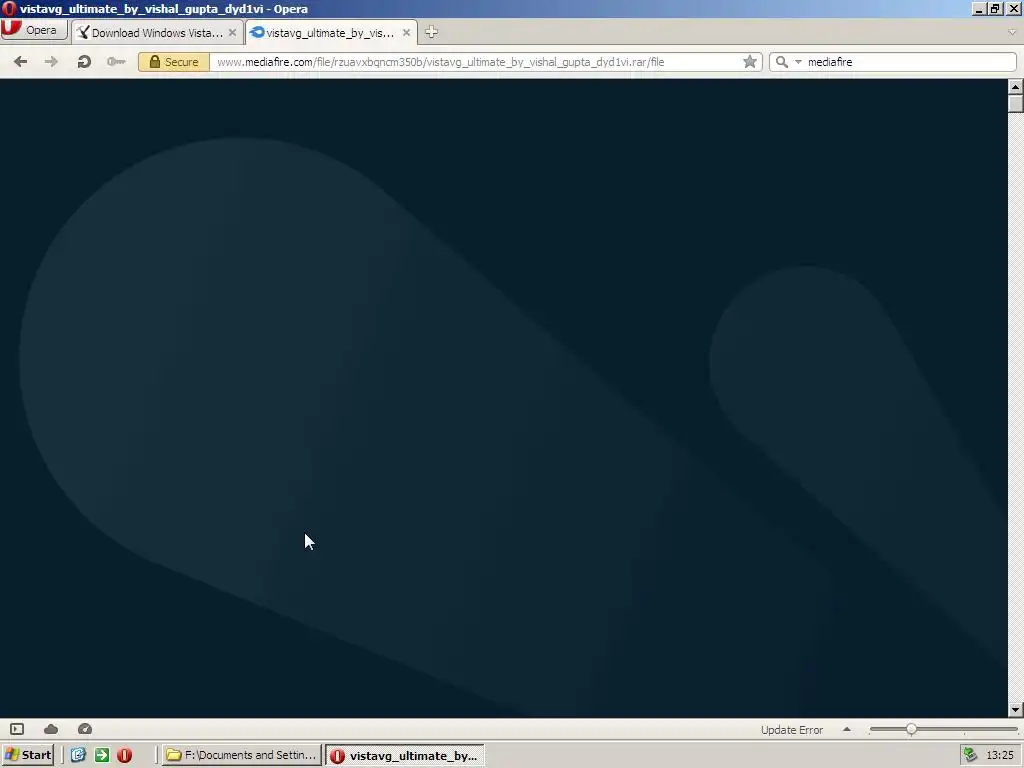
Task: Click the taskbar clock 13:25
Action: pos(1000,755)
